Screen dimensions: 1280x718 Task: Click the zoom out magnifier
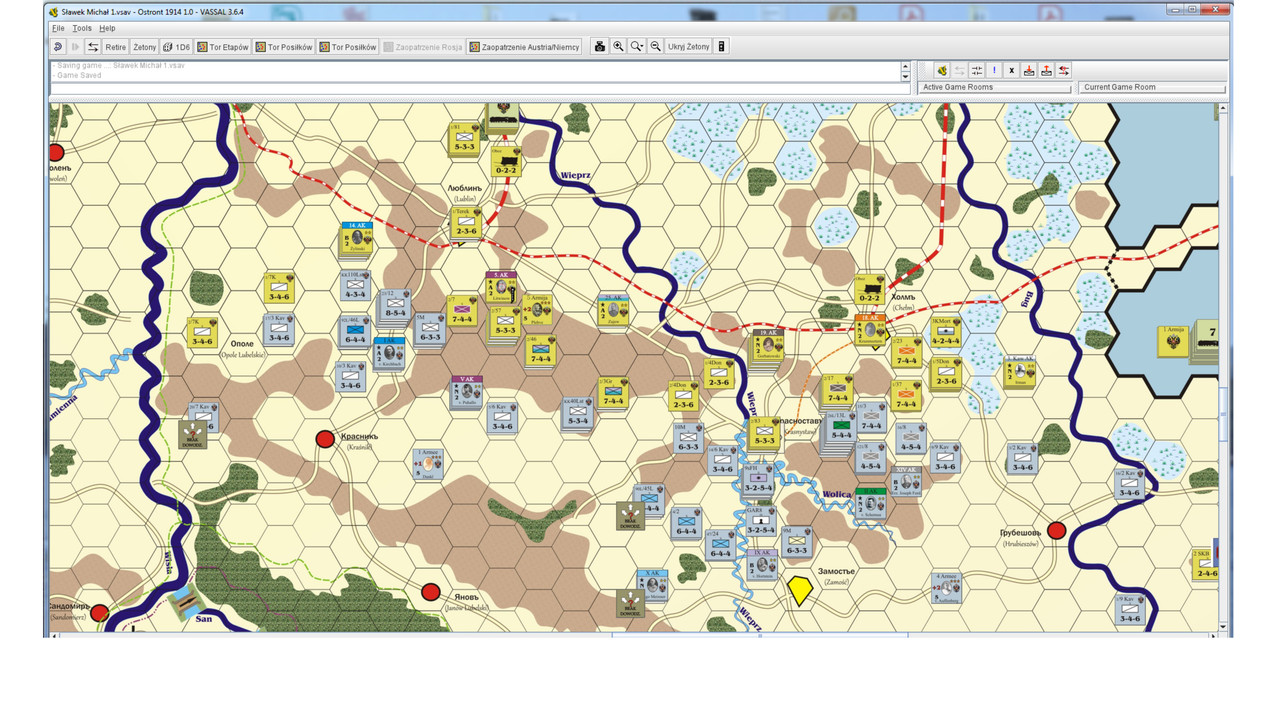point(656,47)
